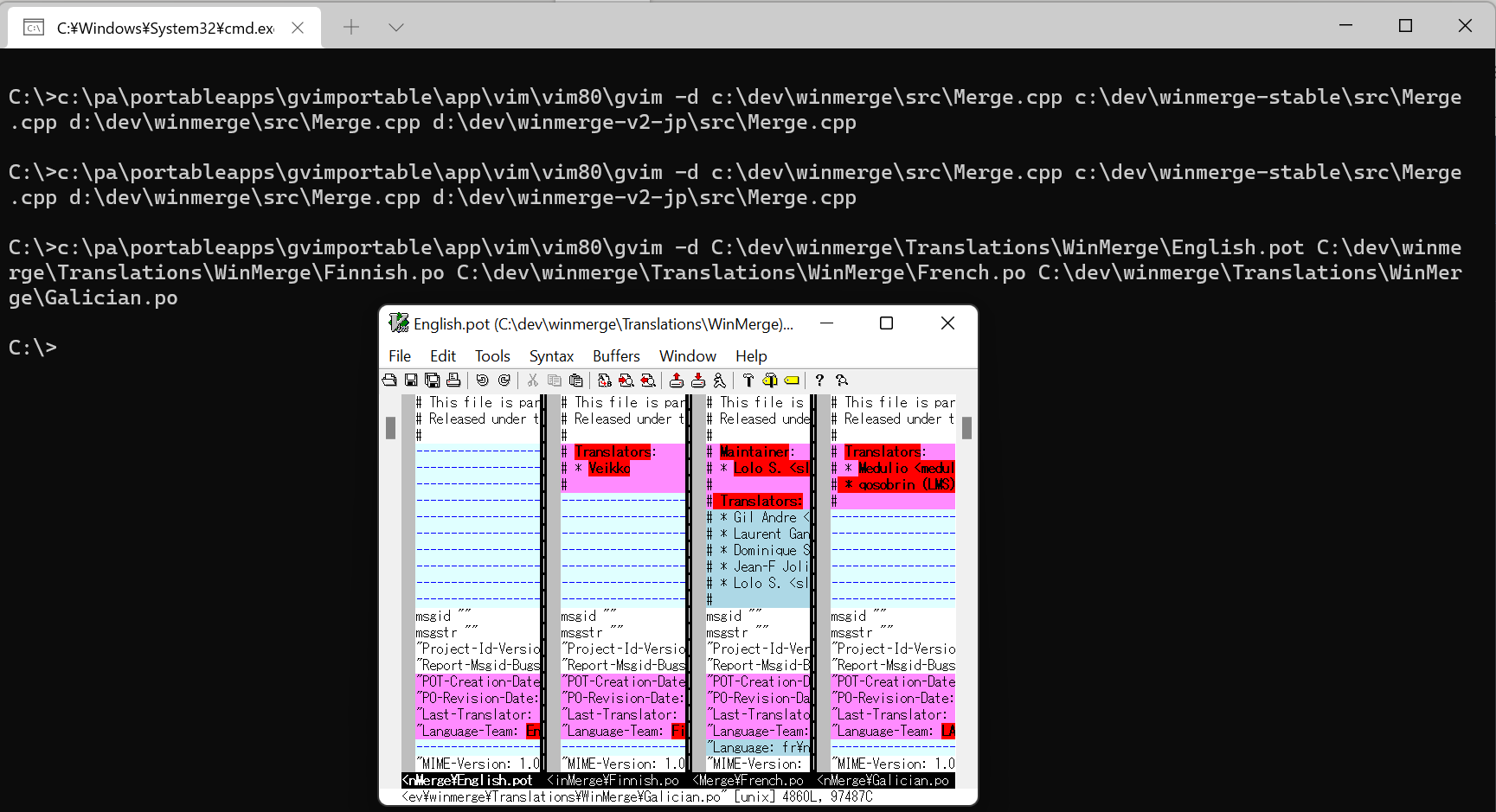Click the English.pot status line

(472, 780)
